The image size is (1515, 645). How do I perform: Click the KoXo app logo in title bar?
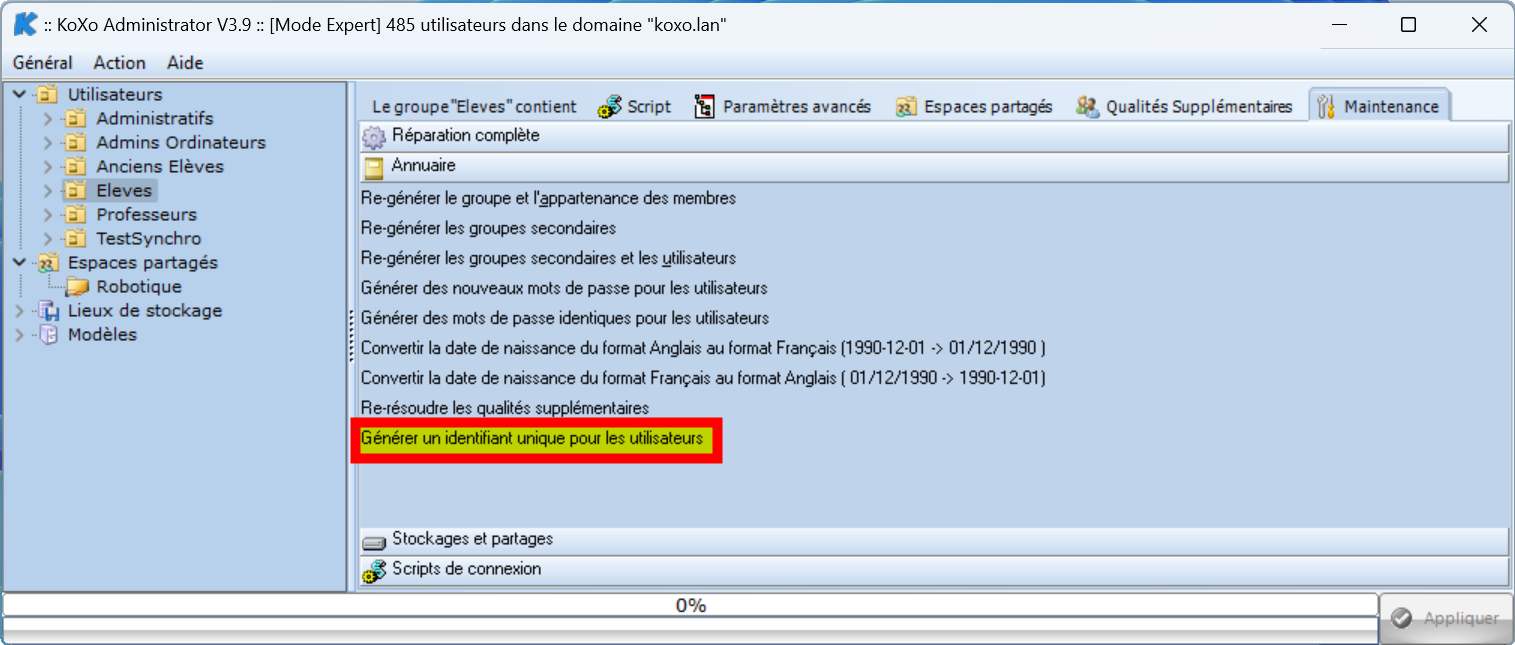click(25, 25)
